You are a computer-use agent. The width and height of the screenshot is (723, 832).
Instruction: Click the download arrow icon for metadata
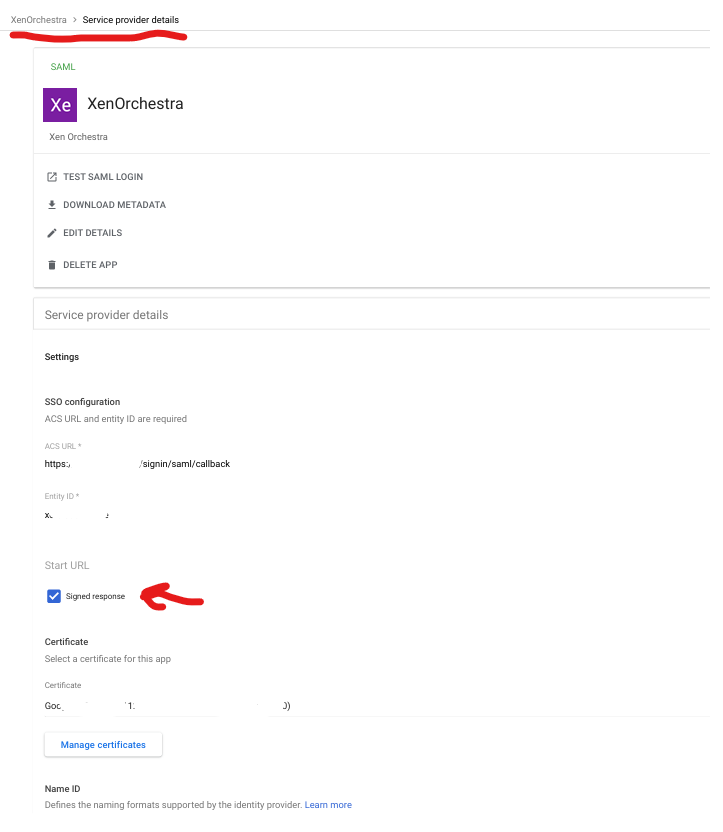tap(52, 205)
